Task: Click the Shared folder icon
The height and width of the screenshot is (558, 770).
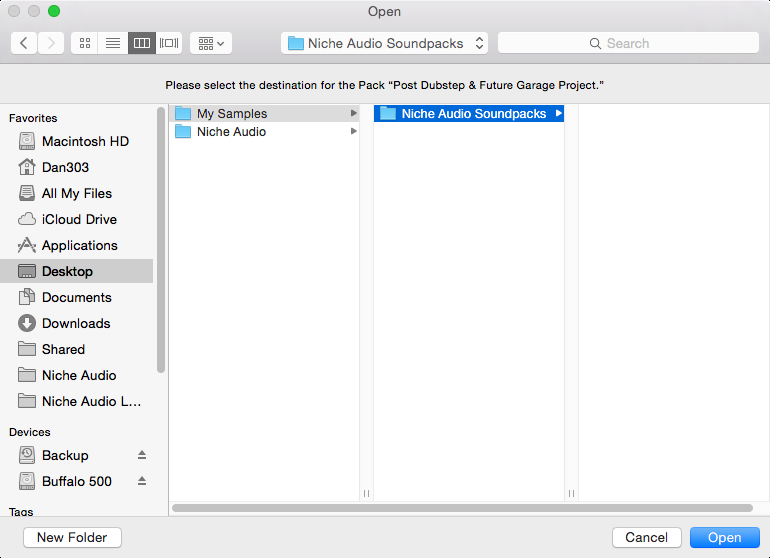Action: (27, 349)
